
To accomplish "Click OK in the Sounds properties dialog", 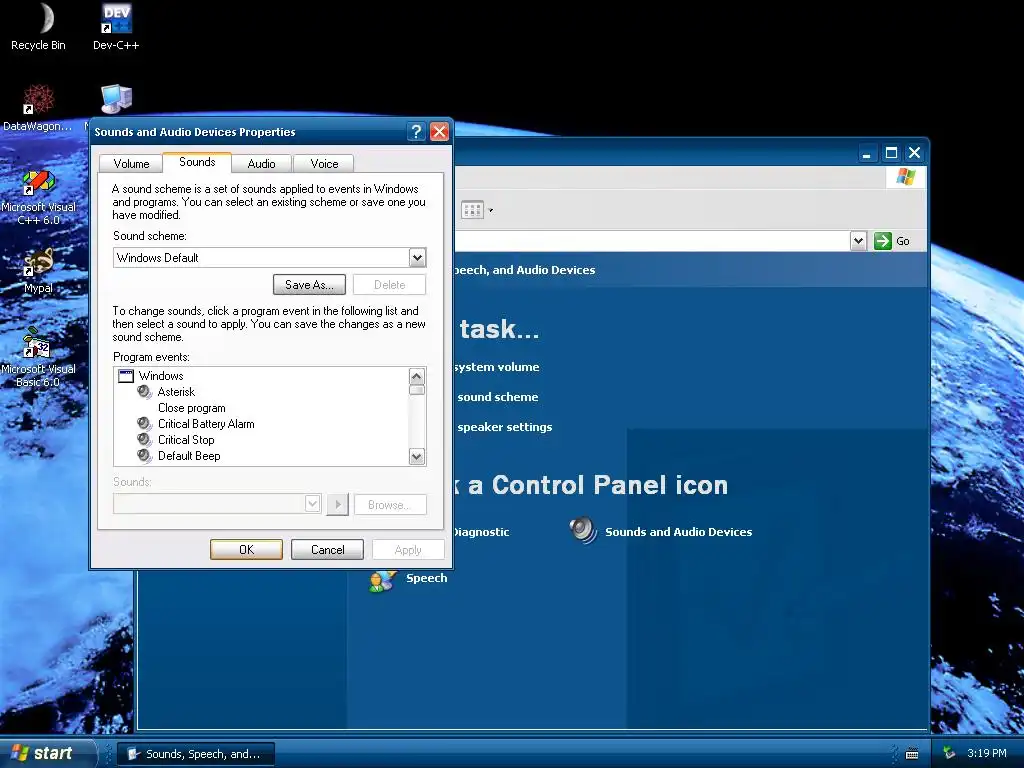I will (246, 550).
